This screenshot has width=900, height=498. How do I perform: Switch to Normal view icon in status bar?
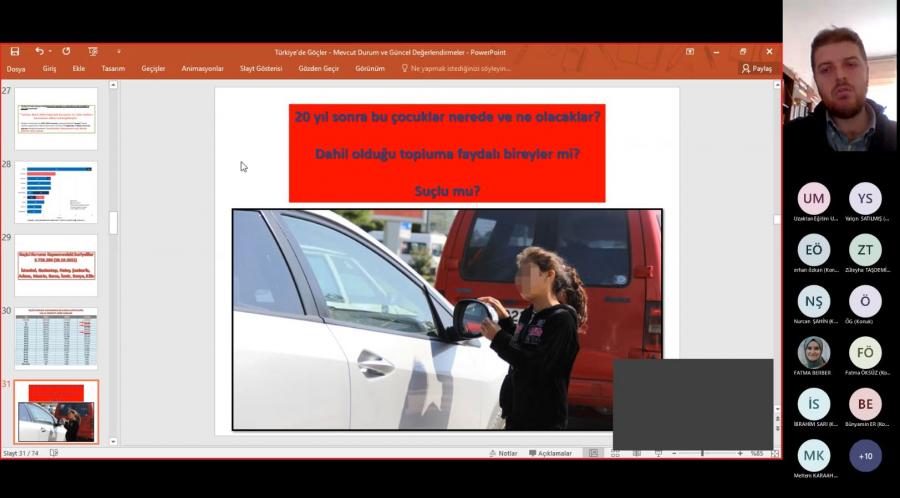point(594,453)
